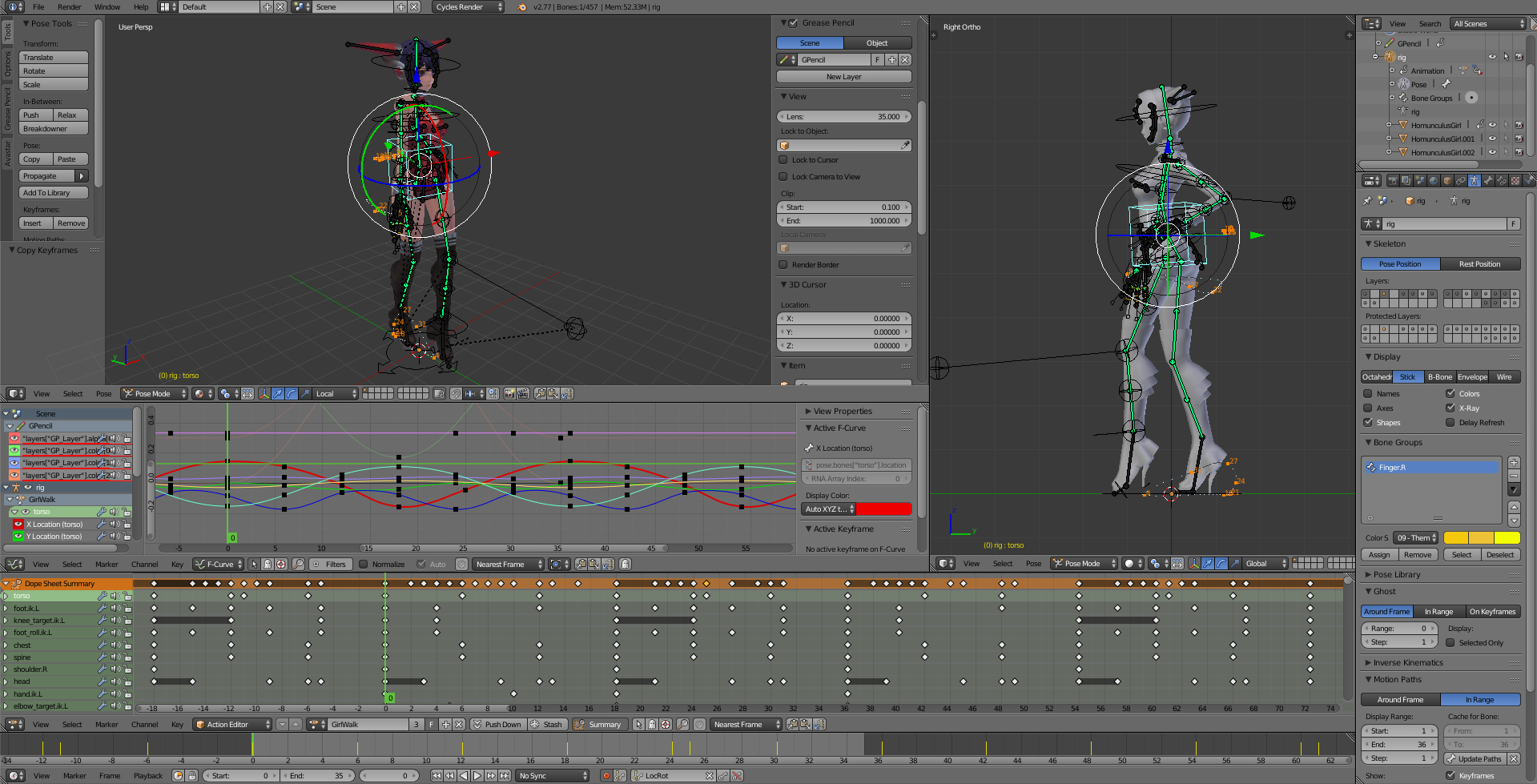Screen dimensions: 1537x784
Task: Select the snap magnet icon in 3D view header
Action: point(457,393)
